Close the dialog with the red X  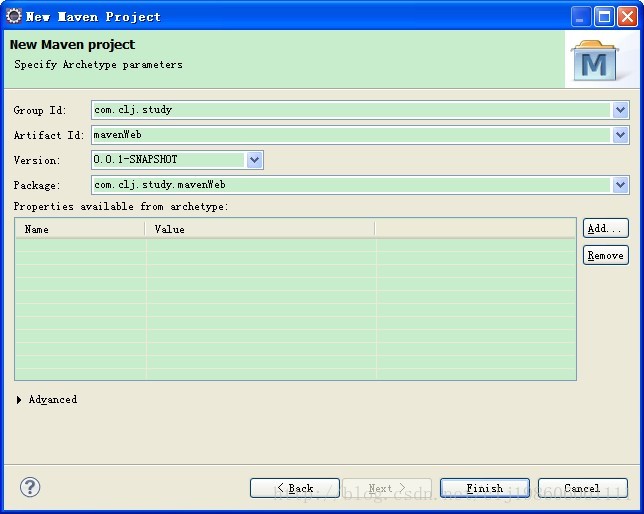click(628, 17)
